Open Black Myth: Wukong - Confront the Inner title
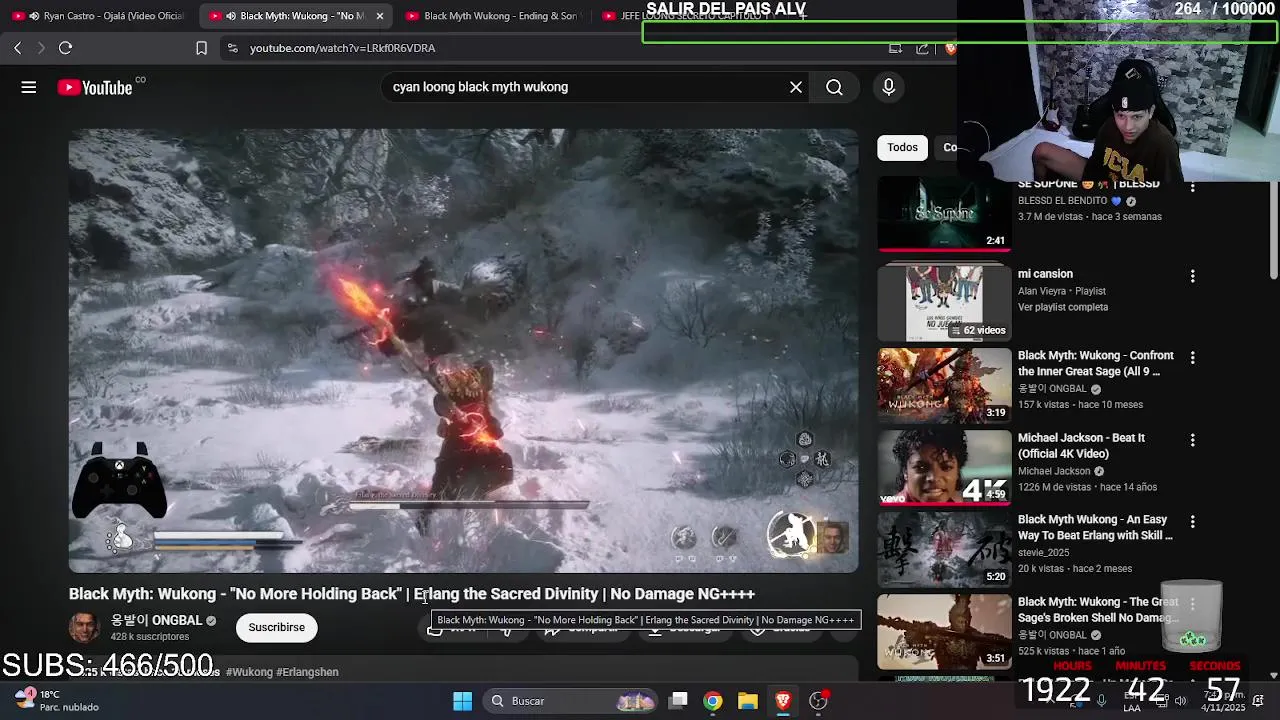The width and height of the screenshot is (1280, 720). pos(1096,364)
